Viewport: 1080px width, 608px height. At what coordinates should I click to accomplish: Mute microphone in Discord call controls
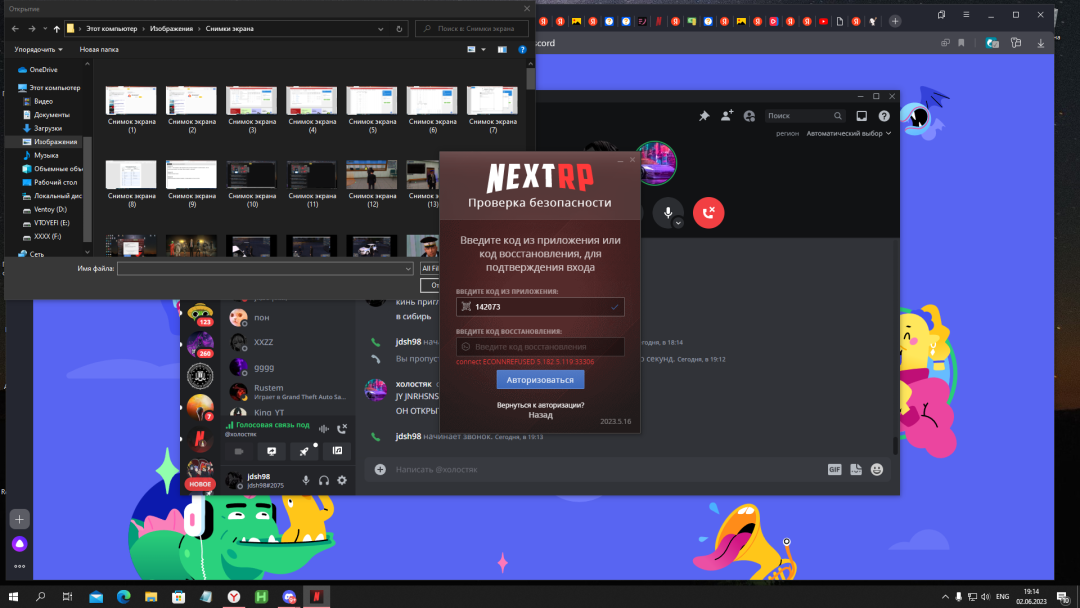click(x=667, y=212)
